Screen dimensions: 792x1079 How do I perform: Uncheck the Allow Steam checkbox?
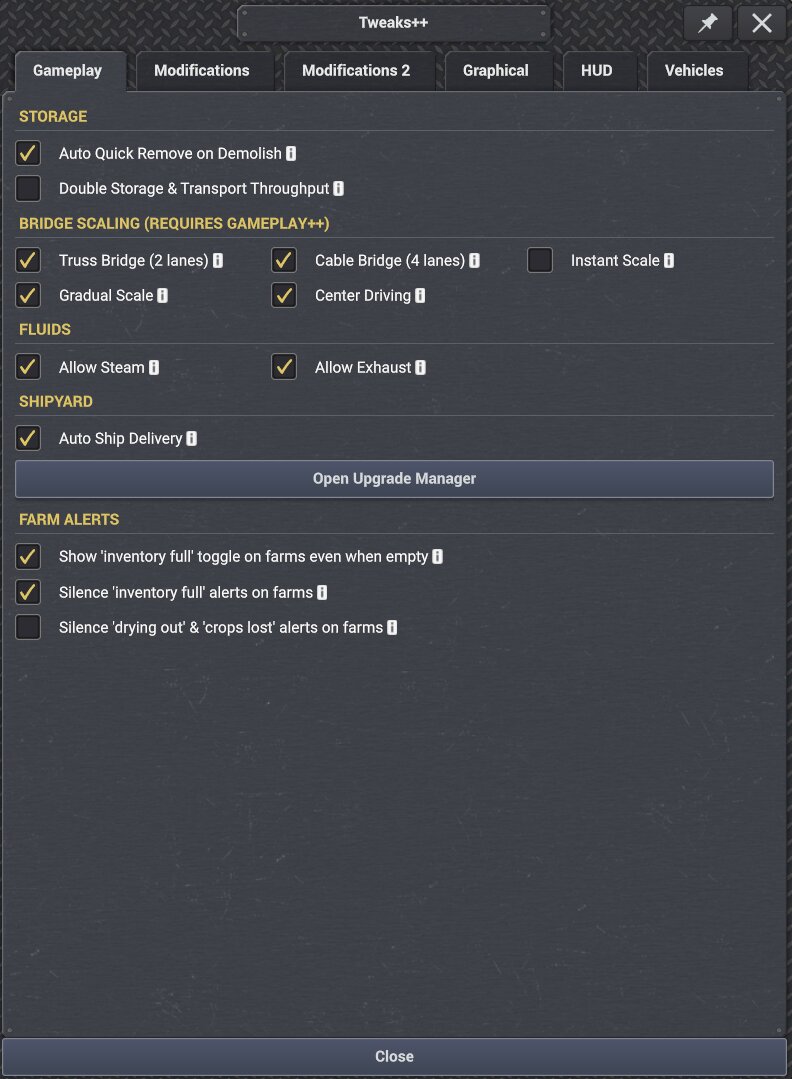28,367
